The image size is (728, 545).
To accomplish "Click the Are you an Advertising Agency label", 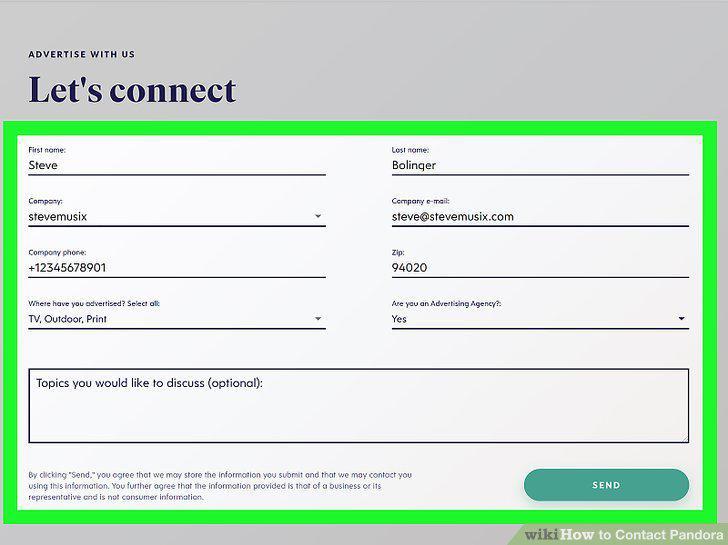I will [446, 304].
